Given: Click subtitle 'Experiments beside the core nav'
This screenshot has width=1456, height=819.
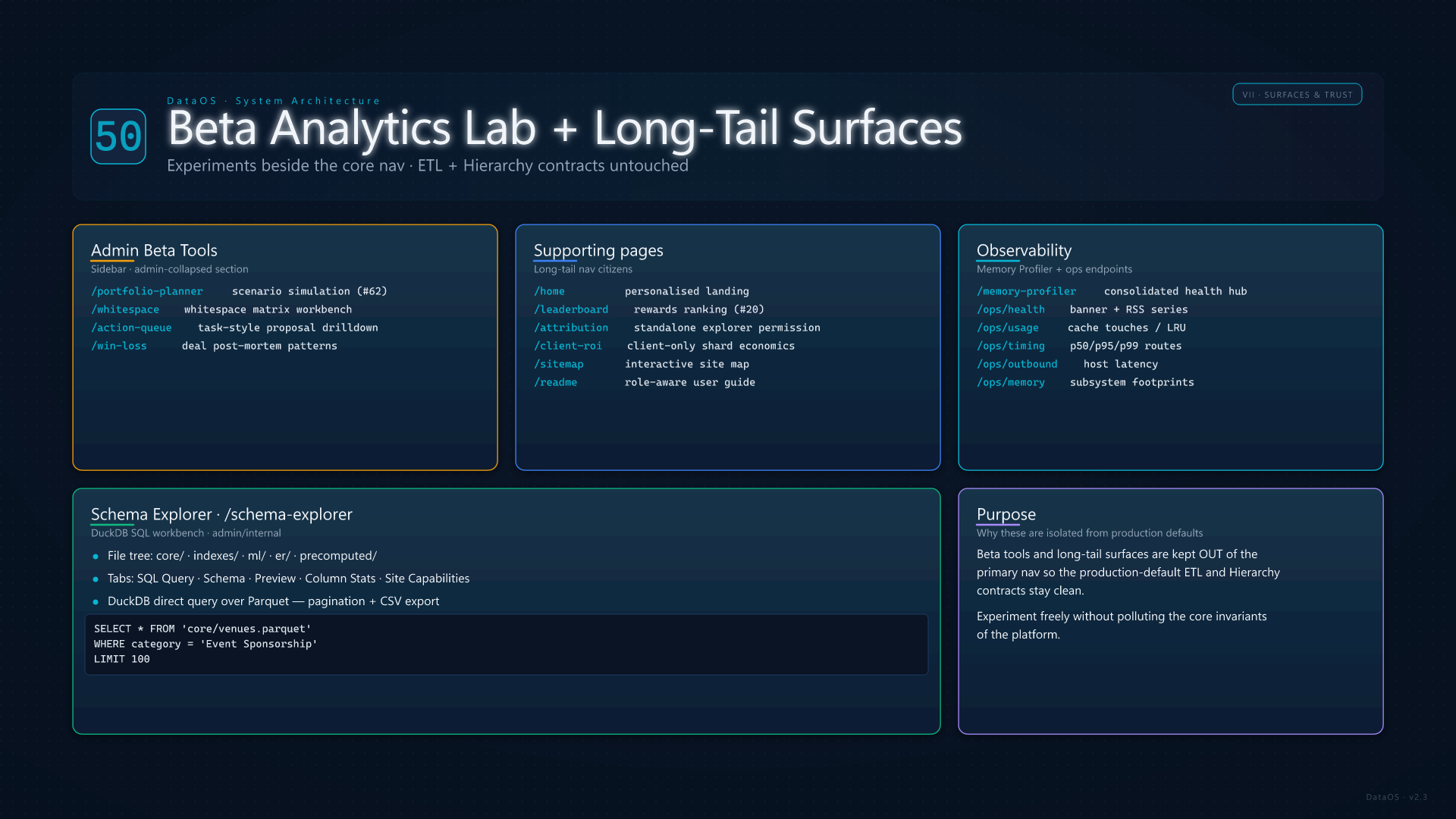Looking at the screenshot, I should [x=428, y=165].
